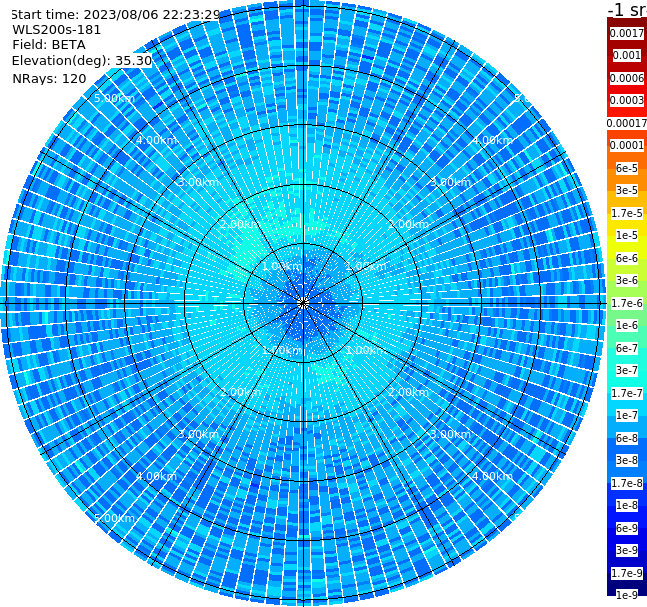Click the 0.0017 colorbar label
The width and height of the screenshot is (647, 607).
(627, 33)
